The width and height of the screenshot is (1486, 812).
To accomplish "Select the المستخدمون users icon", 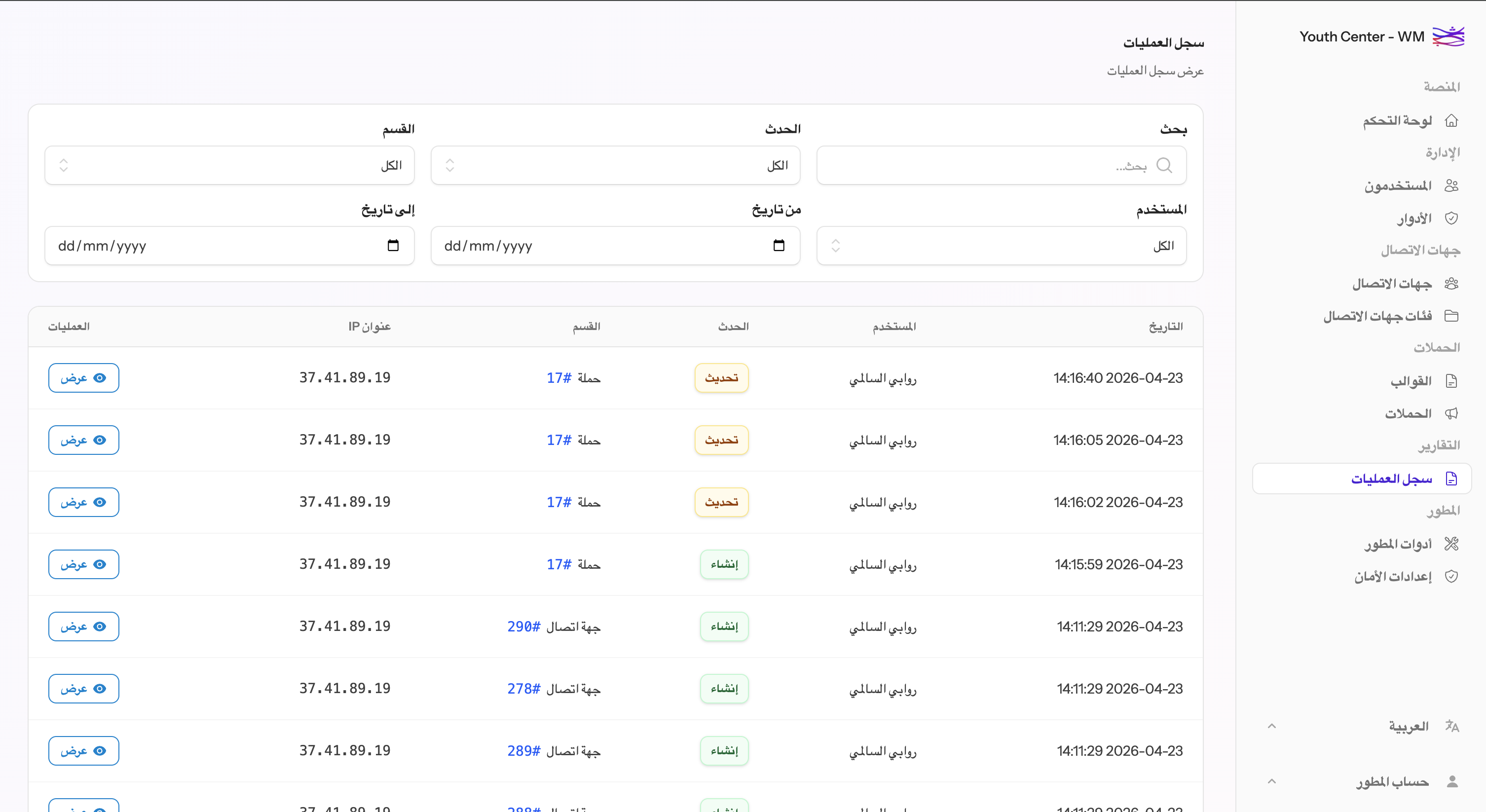I will (1452, 185).
